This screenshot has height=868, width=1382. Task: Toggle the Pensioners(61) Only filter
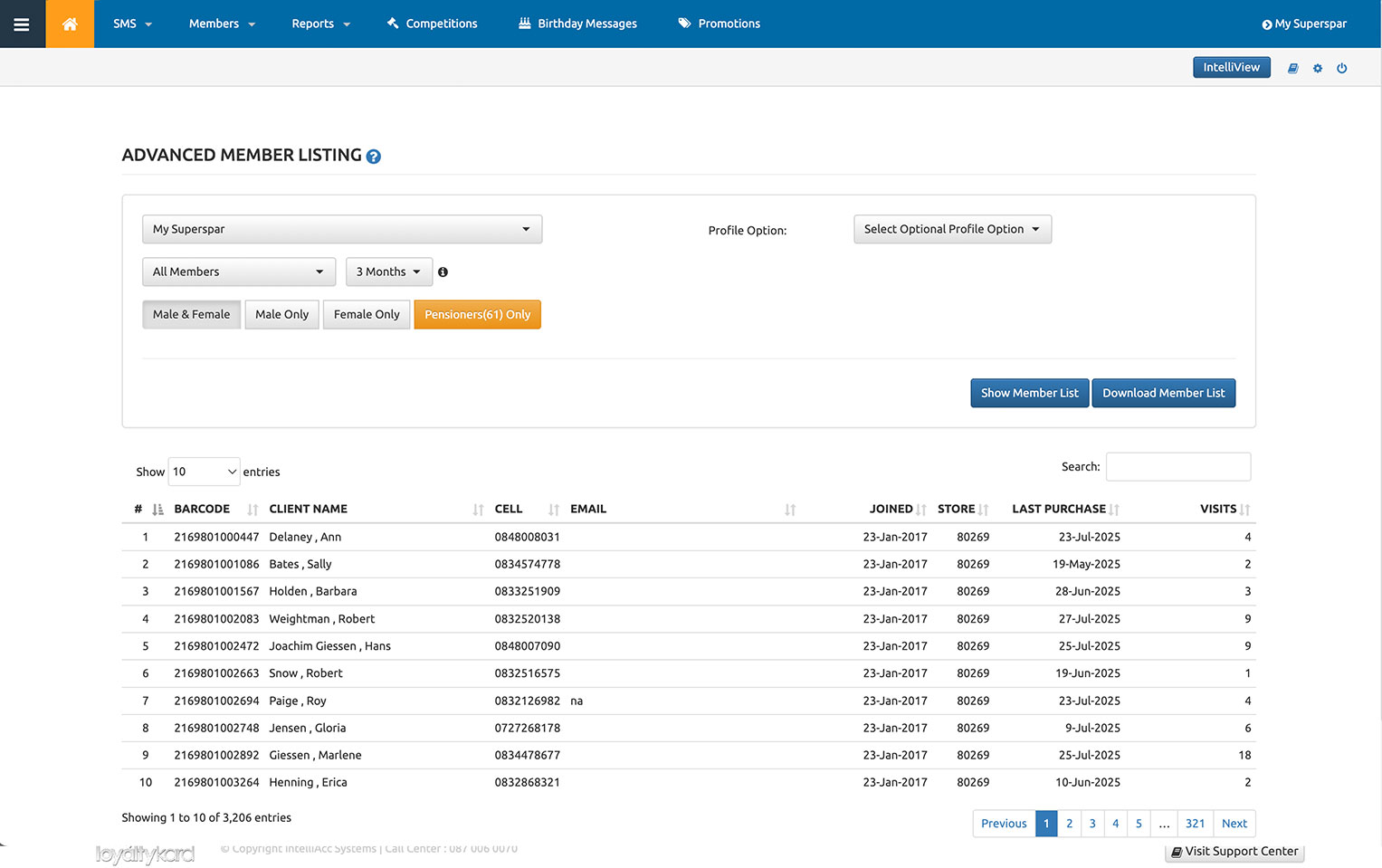click(x=477, y=314)
